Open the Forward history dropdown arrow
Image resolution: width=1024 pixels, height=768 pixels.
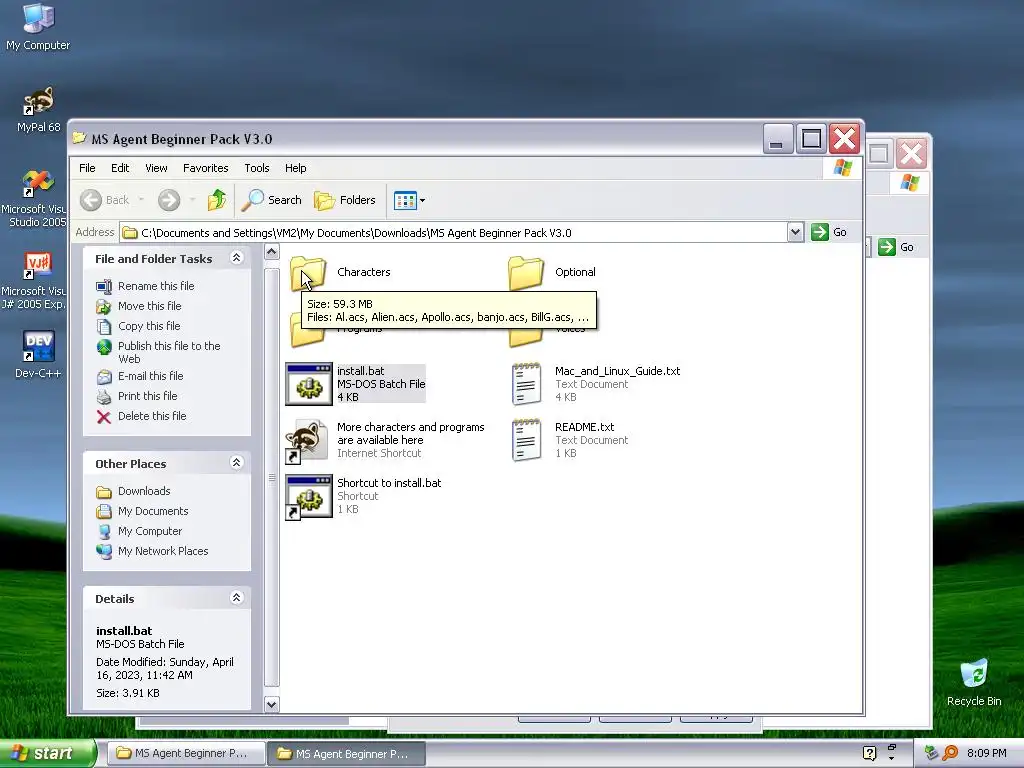pyautogui.click(x=193, y=200)
